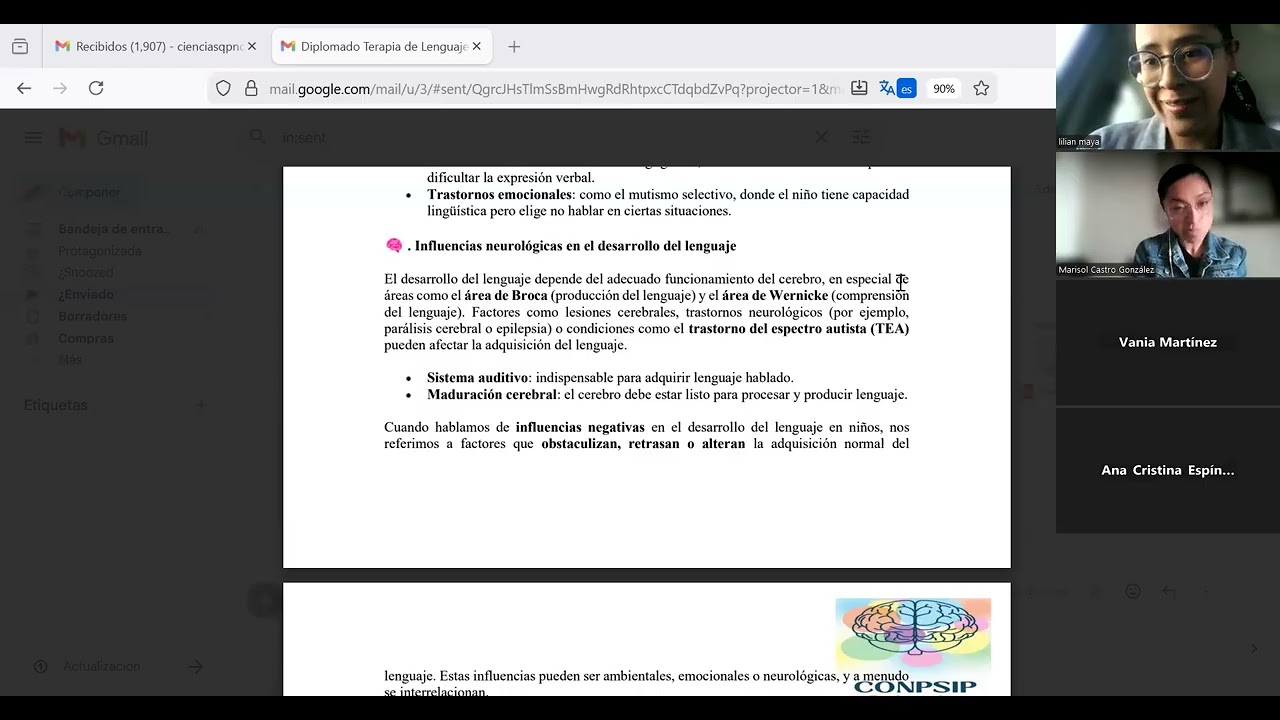Click the brain emoji beside the heading

coord(394,246)
